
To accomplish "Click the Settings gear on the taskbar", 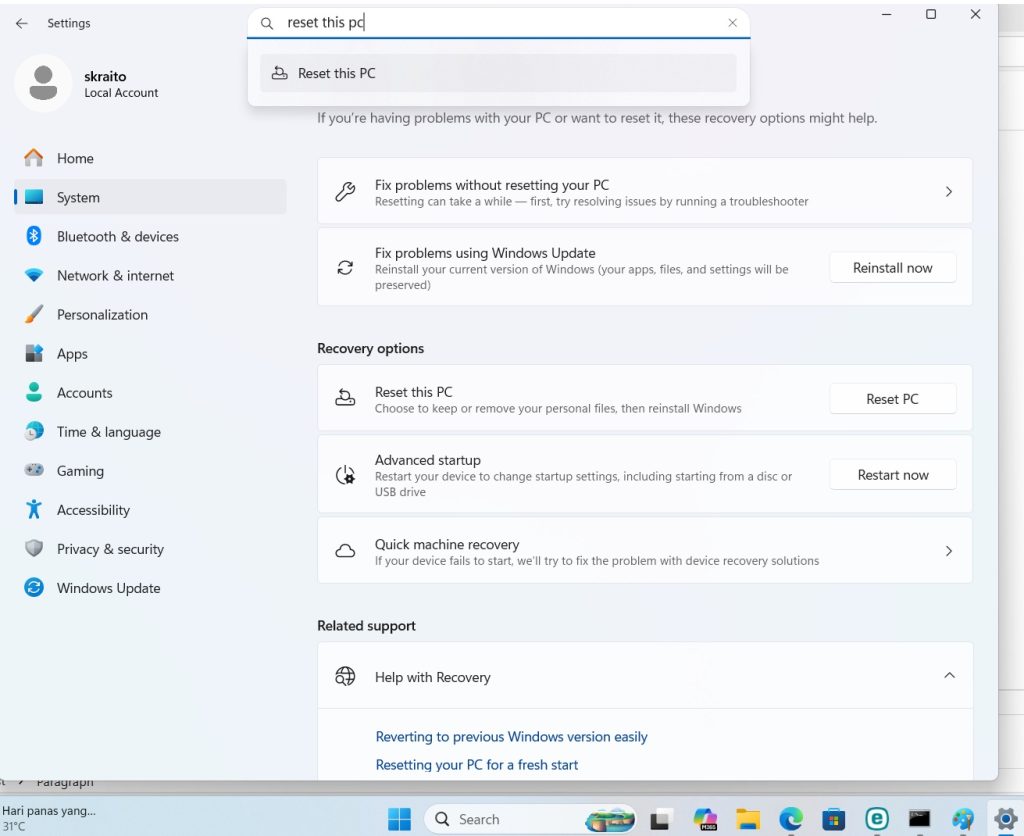I will click(x=1005, y=819).
